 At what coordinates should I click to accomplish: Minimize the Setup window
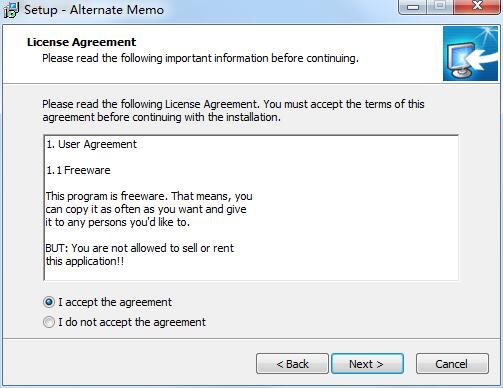pyautogui.click(x=413, y=7)
